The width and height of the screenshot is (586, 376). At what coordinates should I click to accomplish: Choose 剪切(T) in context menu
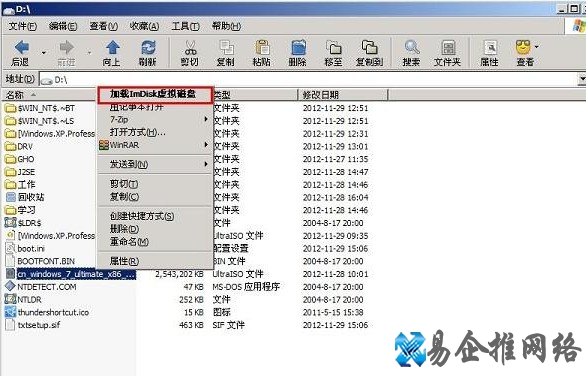pyautogui.click(x=155, y=184)
